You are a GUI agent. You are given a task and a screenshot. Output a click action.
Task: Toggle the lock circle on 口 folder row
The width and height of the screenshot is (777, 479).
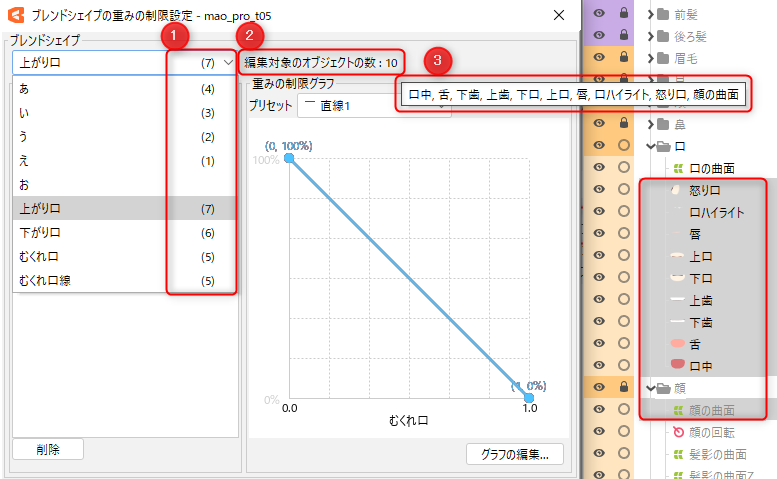pyautogui.click(x=625, y=146)
